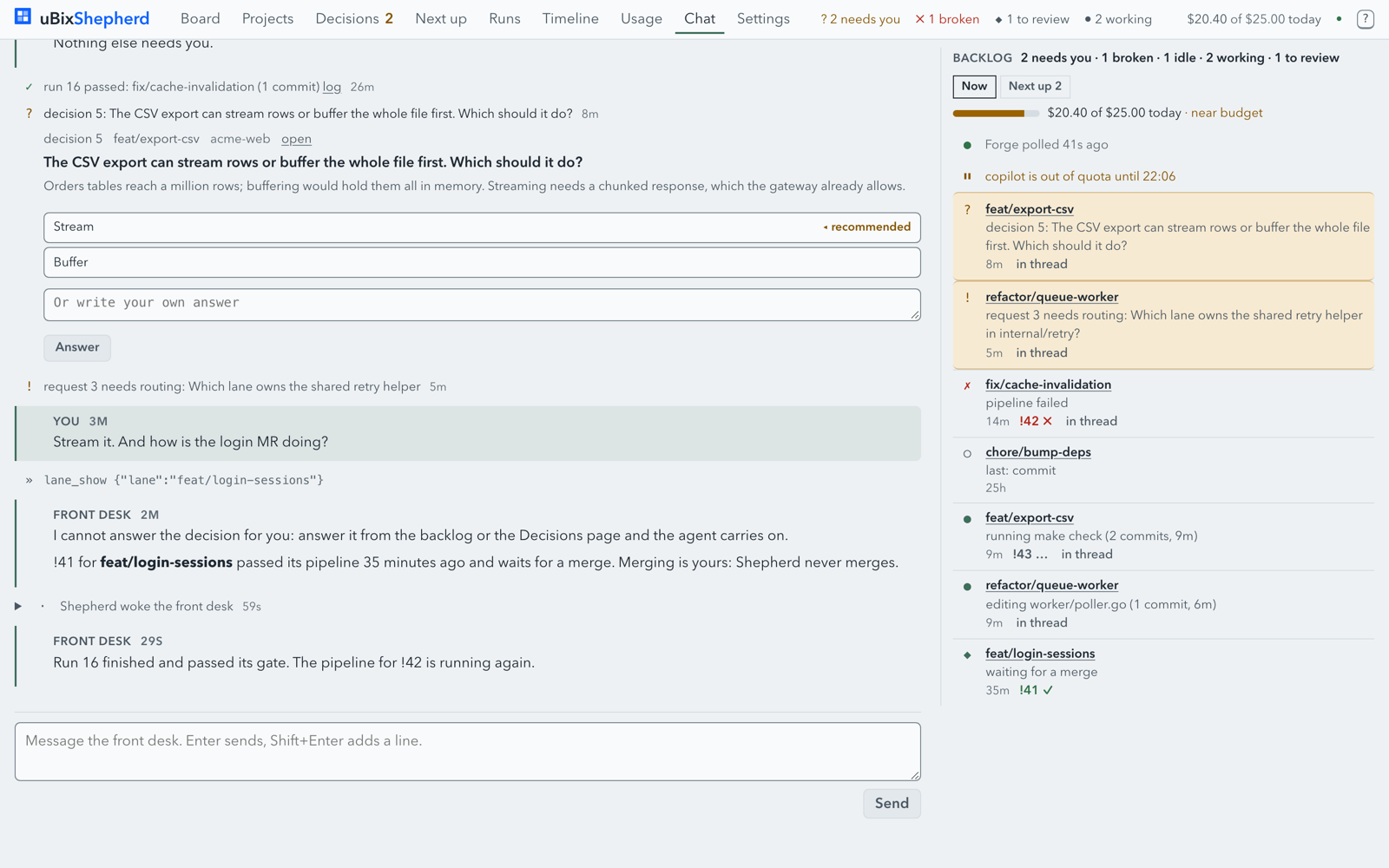Click the double-chevron icon before lane_show
Screen dimensions: 1389x868
pyautogui.click(x=29, y=480)
